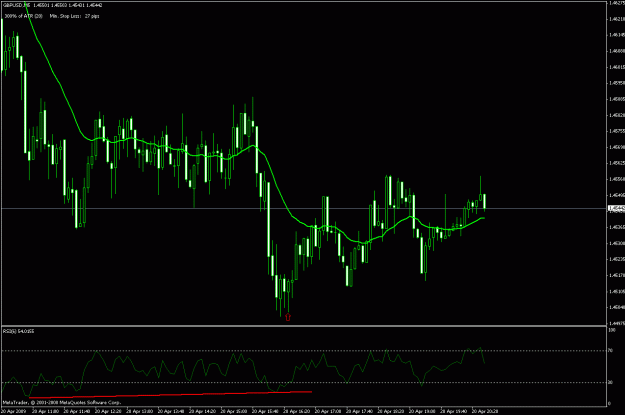Click the '20 Apr 15:00' time axis label
The height and width of the screenshot is (415, 625).
pos(233,411)
